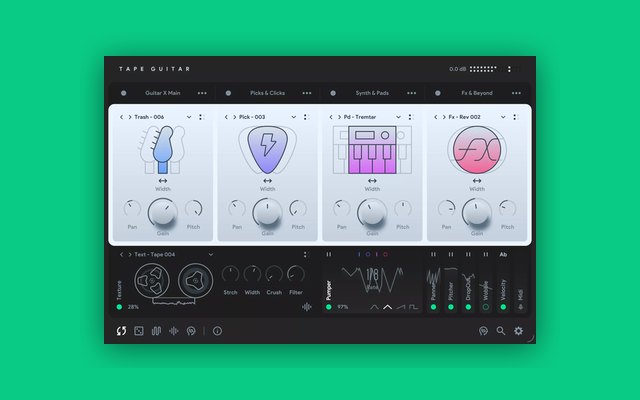Viewport: 640px width, 400px height.
Task: Toggle the Picks & Clicks layer power dot
Action: click(x=228, y=93)
